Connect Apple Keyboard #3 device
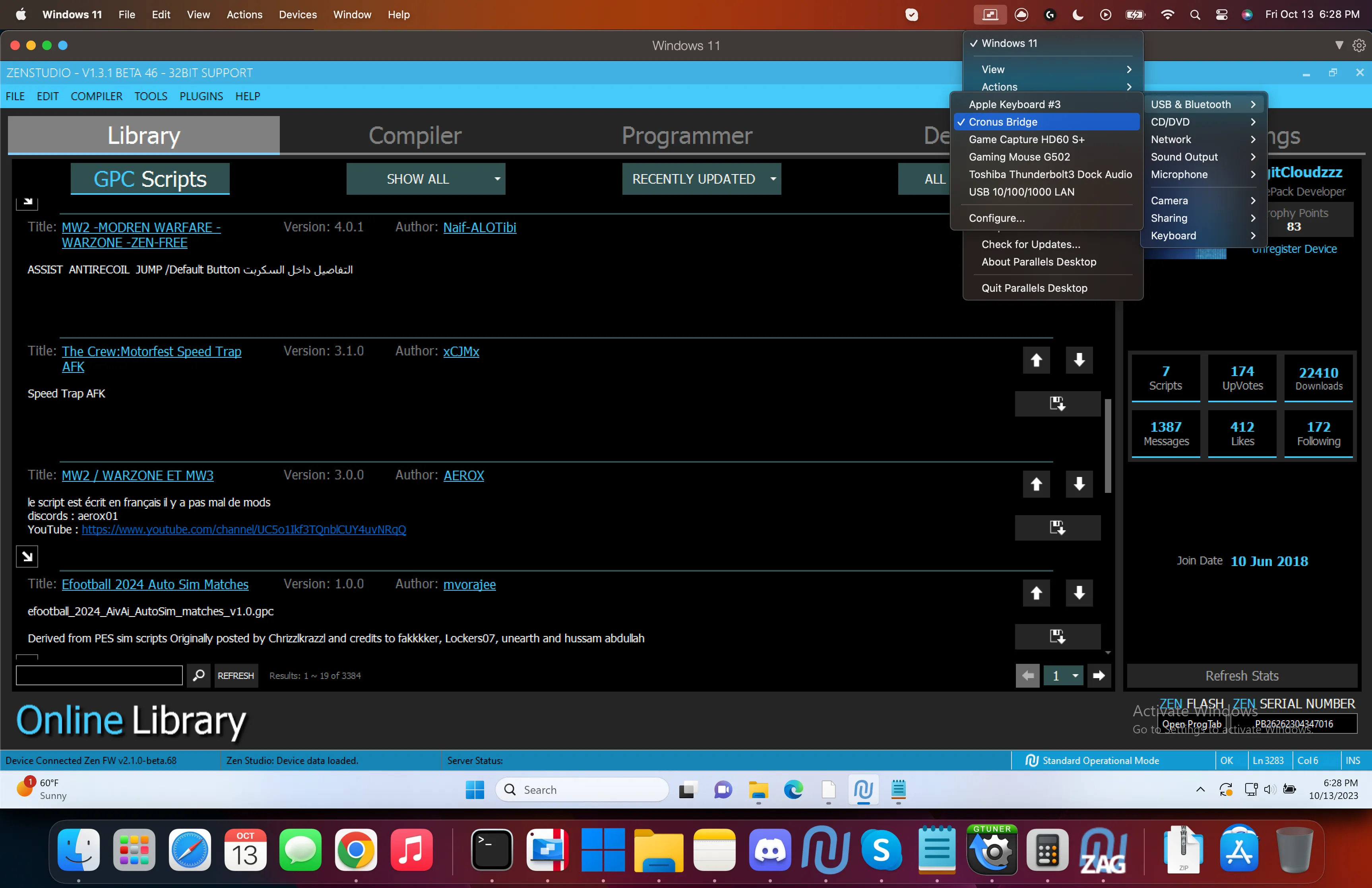The image size is (1372, 888). pos(1046,105)
